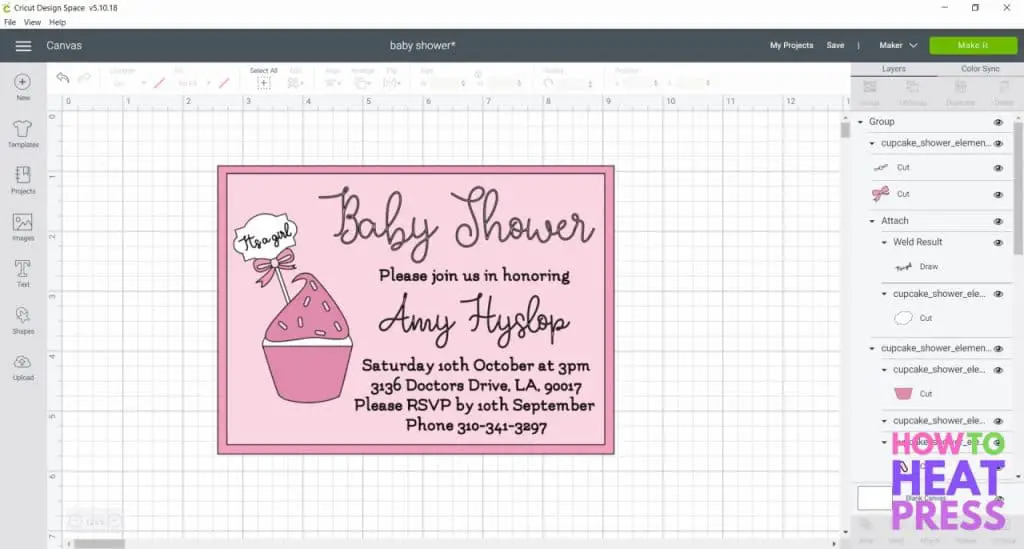
Task: Click the Delete icon in Layers panel
Action: [x=1004, y=87]
